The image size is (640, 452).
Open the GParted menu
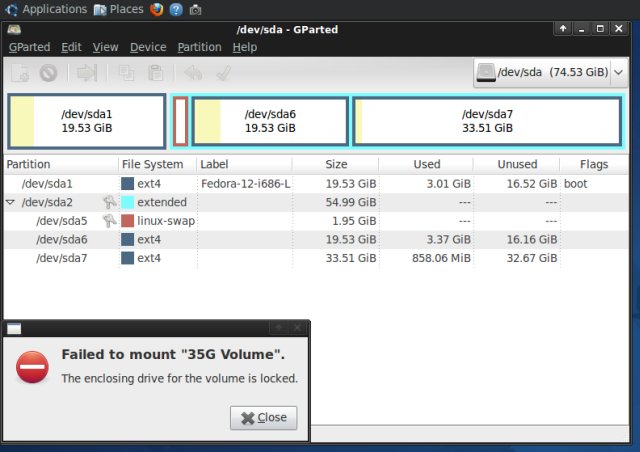click(29, 47)
